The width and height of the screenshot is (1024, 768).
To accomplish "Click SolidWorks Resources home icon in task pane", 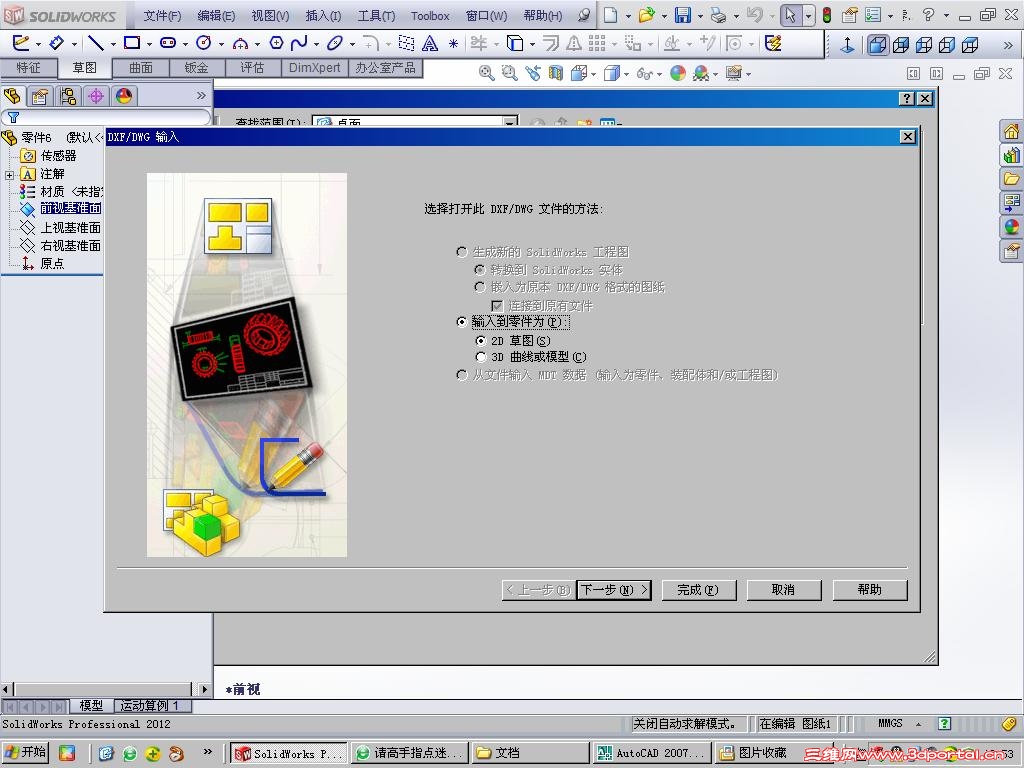I will tap(1012, 131).
